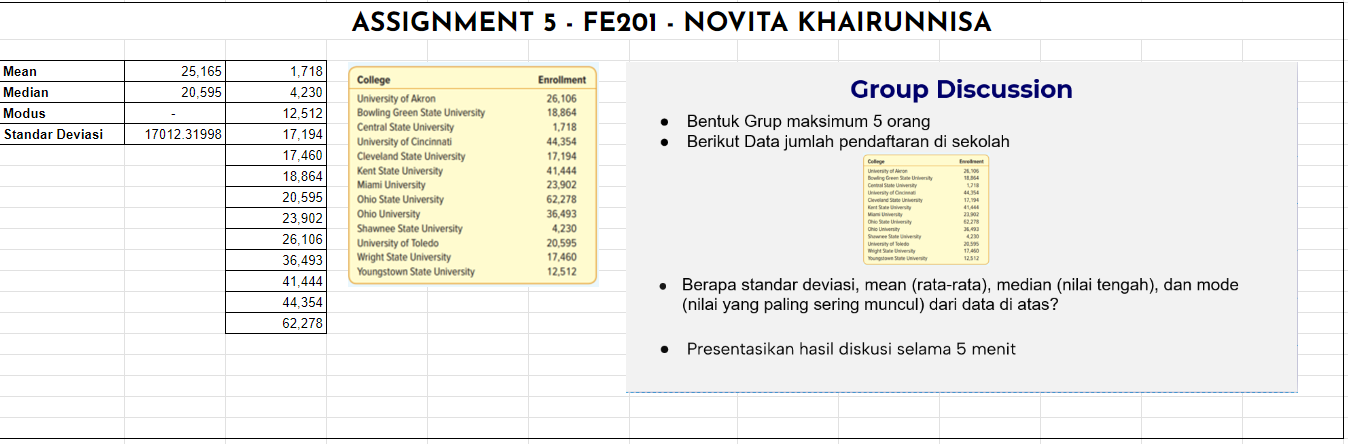This screenshot has width=1348, height=444.
Task: Select the Mean label cell
Action: coord(62,71)
